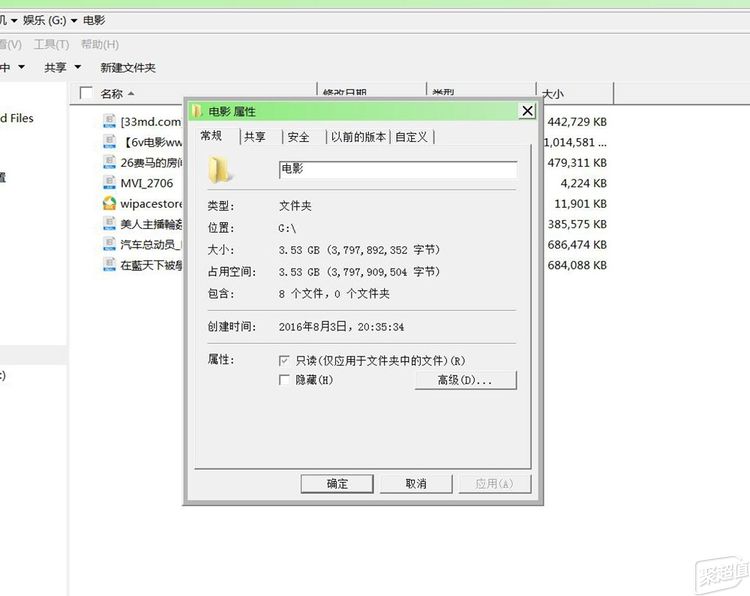Select the 385,575 KB size cell
Image resolution: width=750 pixels, height=596 pixels.
coord(577,224)
